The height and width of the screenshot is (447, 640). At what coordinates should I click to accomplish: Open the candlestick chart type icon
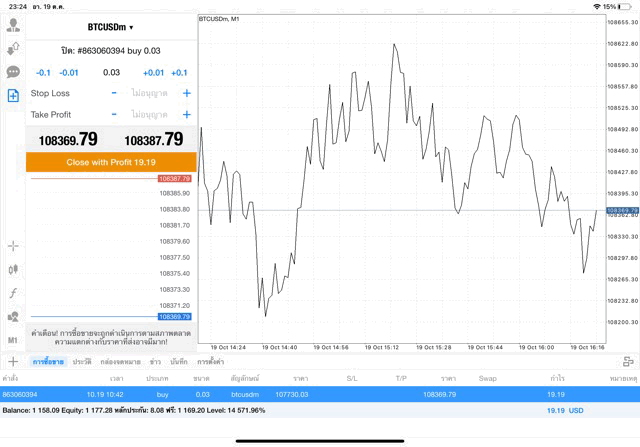point(13,269)
